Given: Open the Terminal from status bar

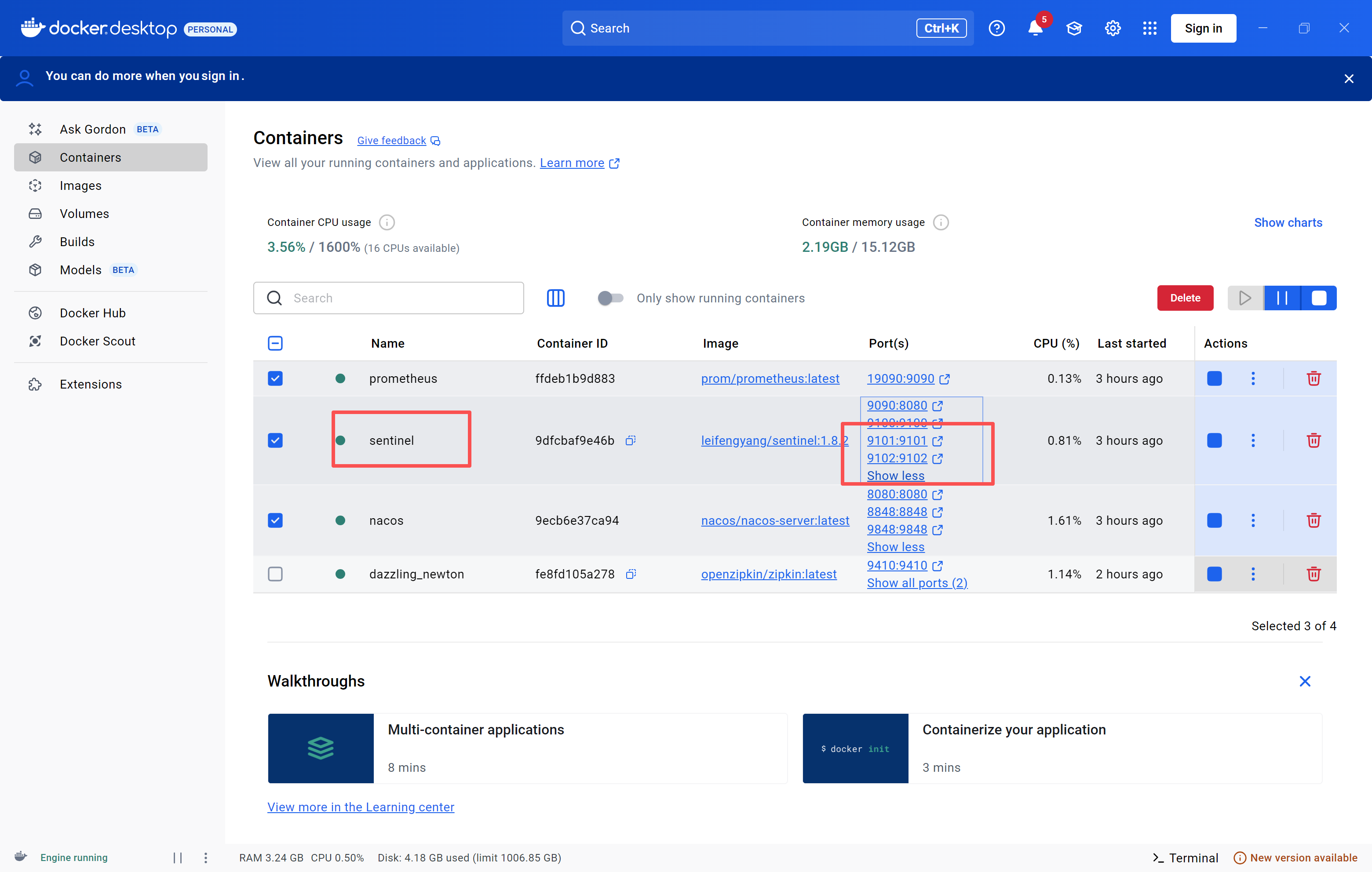Looking at the screenshot, I should point(1185,858).
